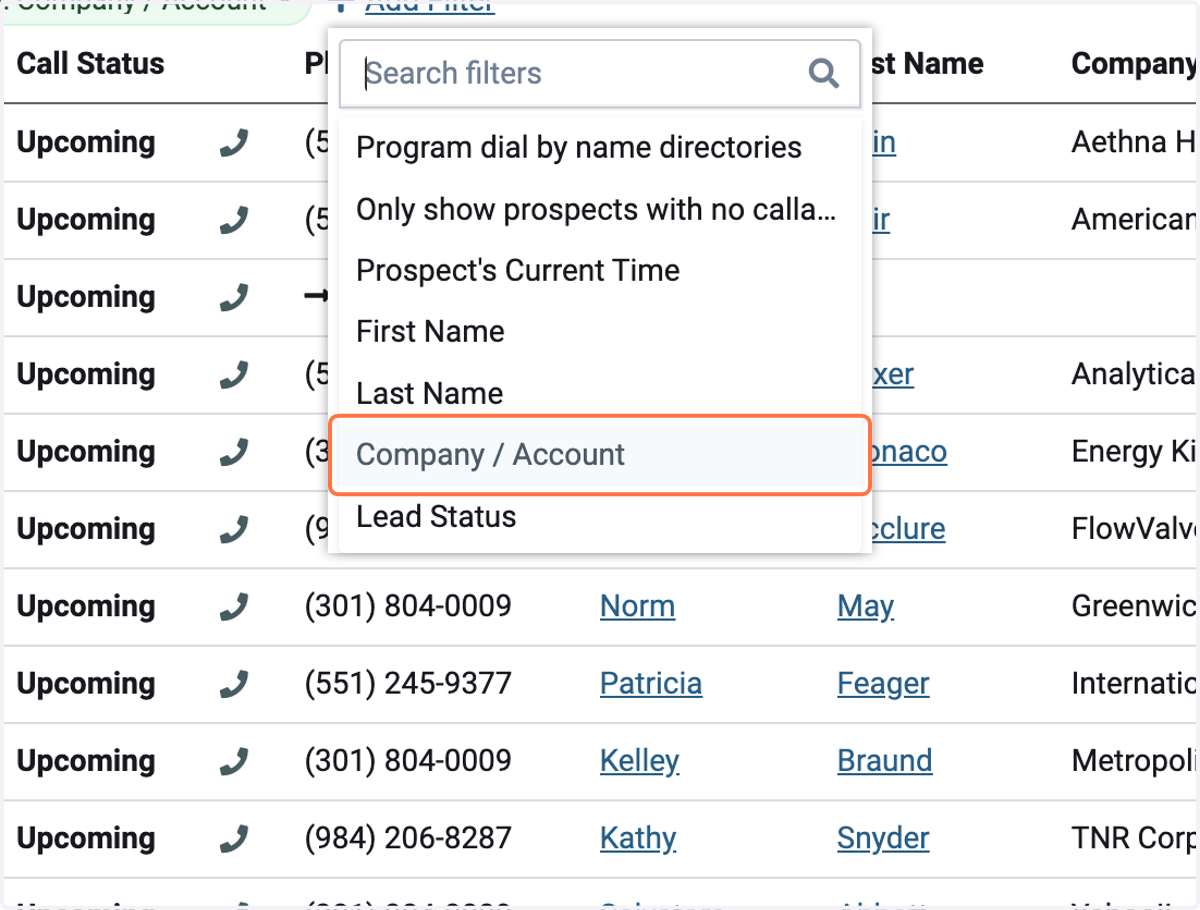Open Braund last name link
Image resolution: width=1200 pixels, height=910 pixels.
coord(885,761)
